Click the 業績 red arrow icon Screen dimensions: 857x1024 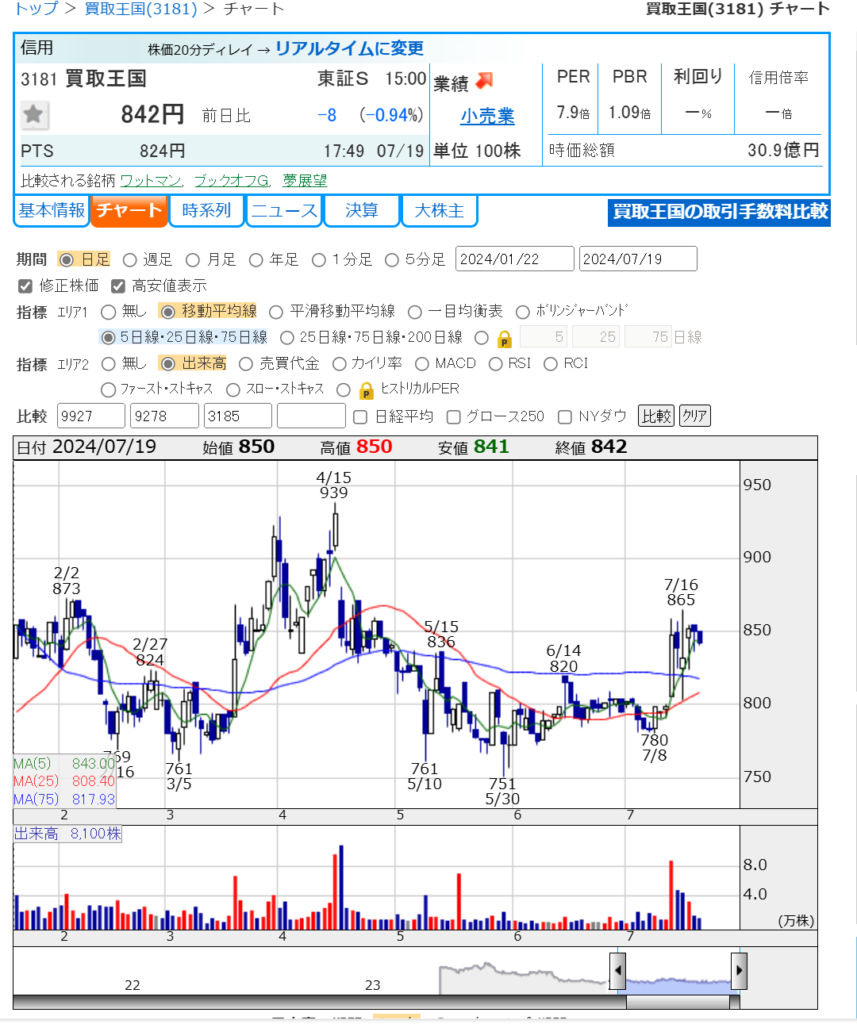tap(485, 80)
